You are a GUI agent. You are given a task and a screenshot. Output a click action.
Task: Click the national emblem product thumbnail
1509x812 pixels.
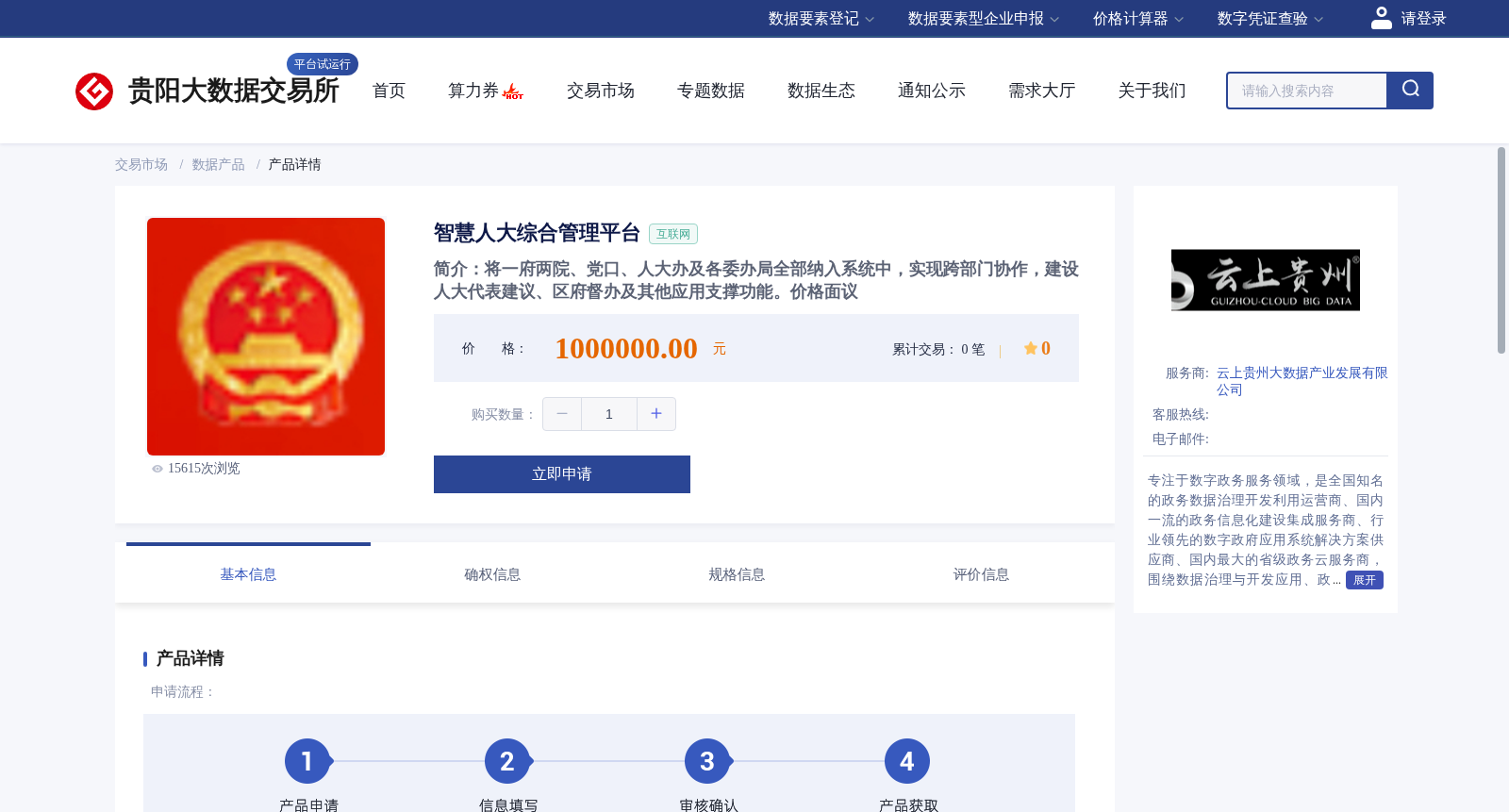tap(266, 337)
